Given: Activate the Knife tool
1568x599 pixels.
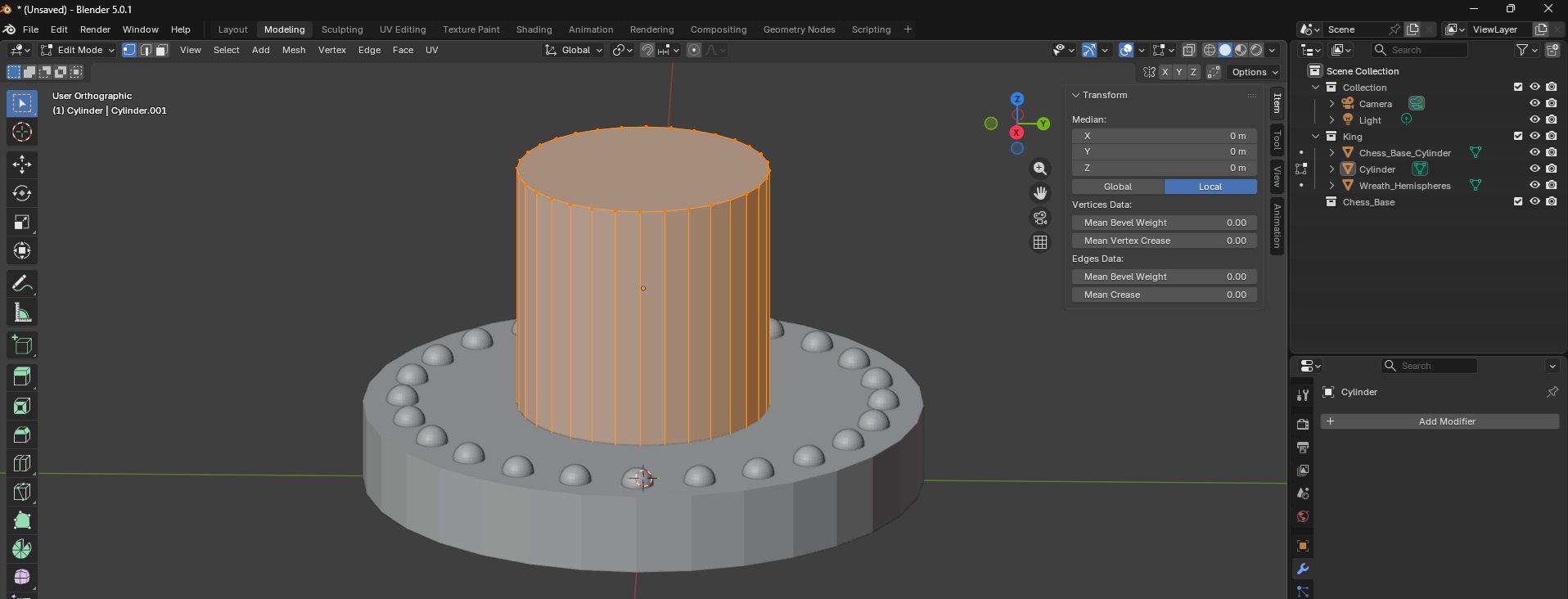Looking at the screenshot, I should (x=22, y=492).
